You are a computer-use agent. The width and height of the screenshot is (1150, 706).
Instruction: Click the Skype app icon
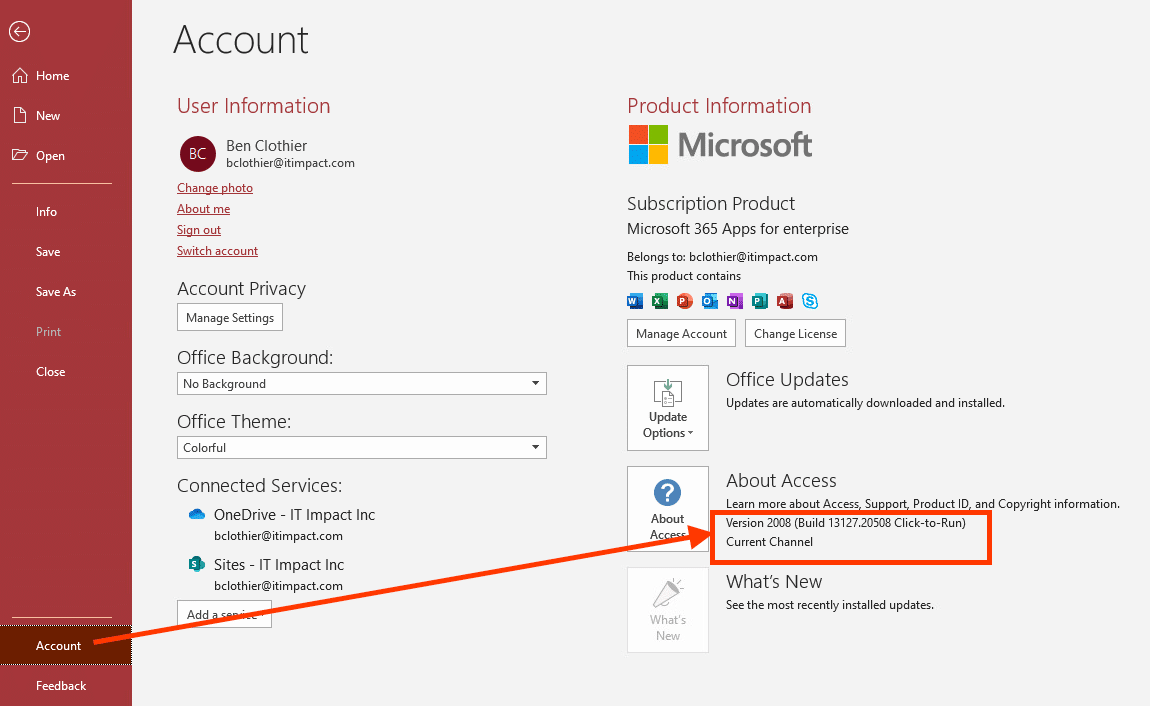(810, 301)
